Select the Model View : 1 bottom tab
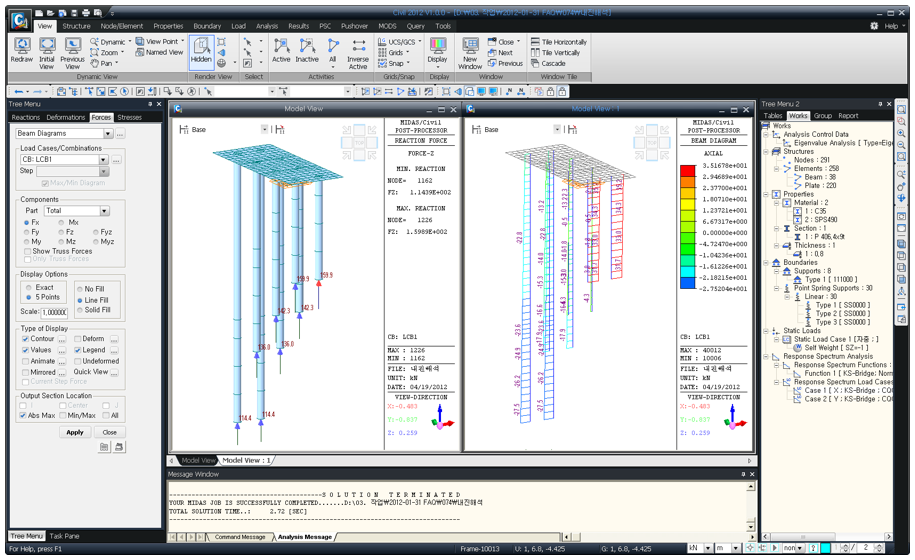The width and height of the screenshot is (915, 560). tap(246, 460)
